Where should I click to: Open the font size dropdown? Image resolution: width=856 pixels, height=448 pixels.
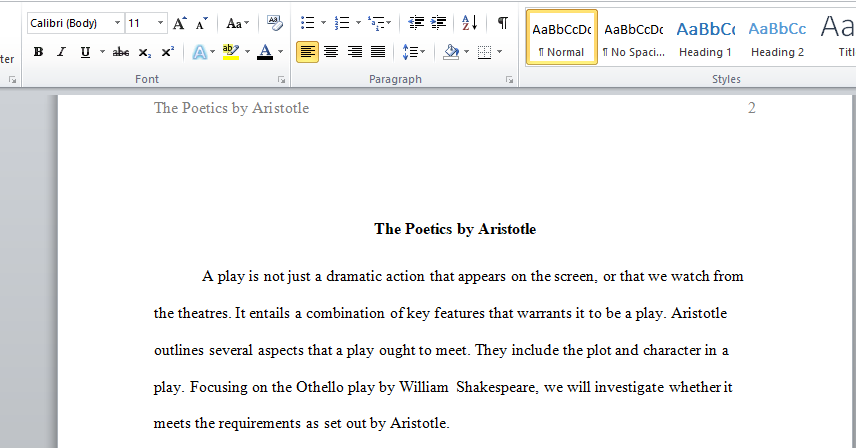tap(160, 23)
